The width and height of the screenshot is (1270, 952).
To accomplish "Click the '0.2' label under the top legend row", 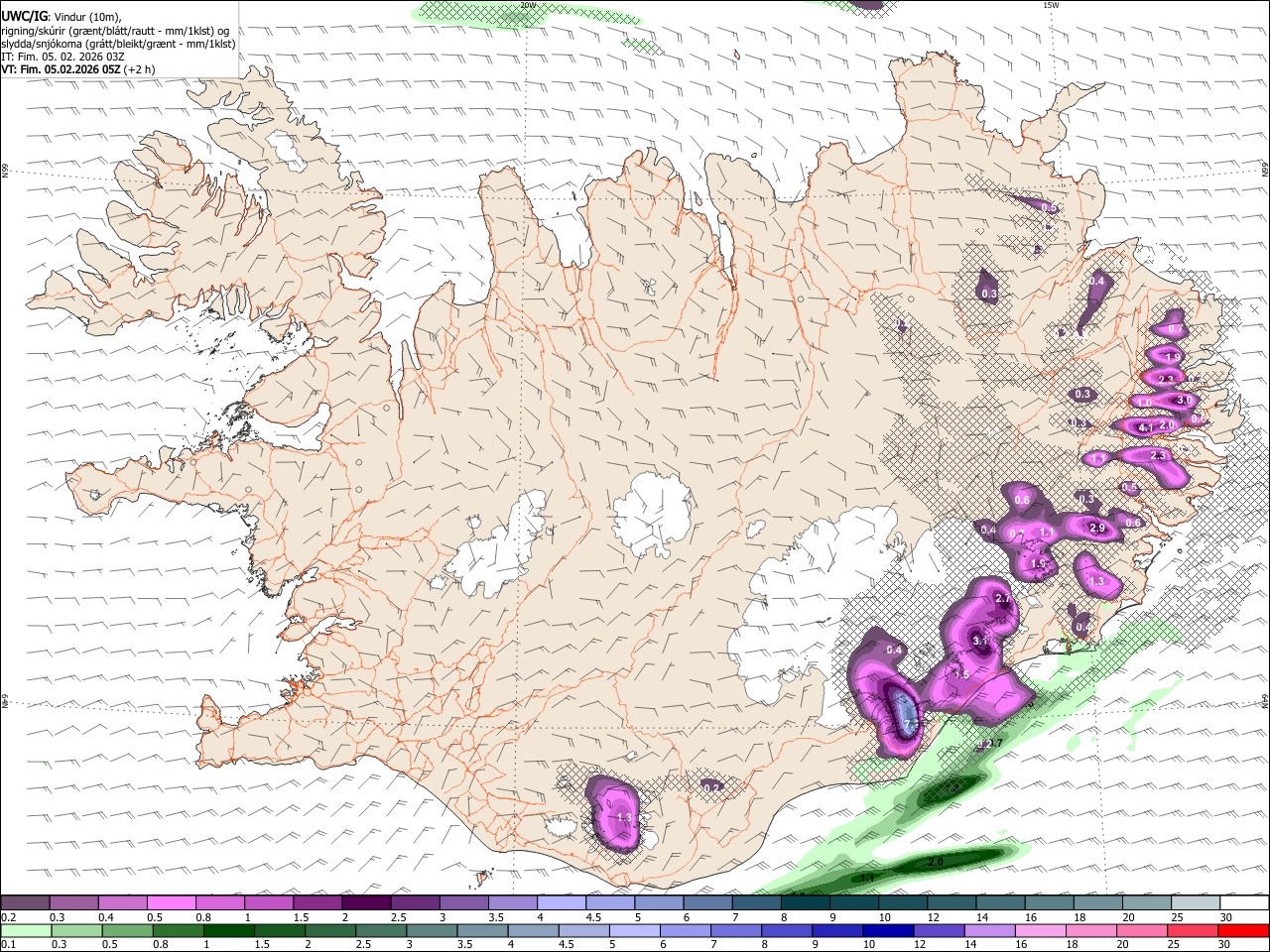I will pos(8,917).
